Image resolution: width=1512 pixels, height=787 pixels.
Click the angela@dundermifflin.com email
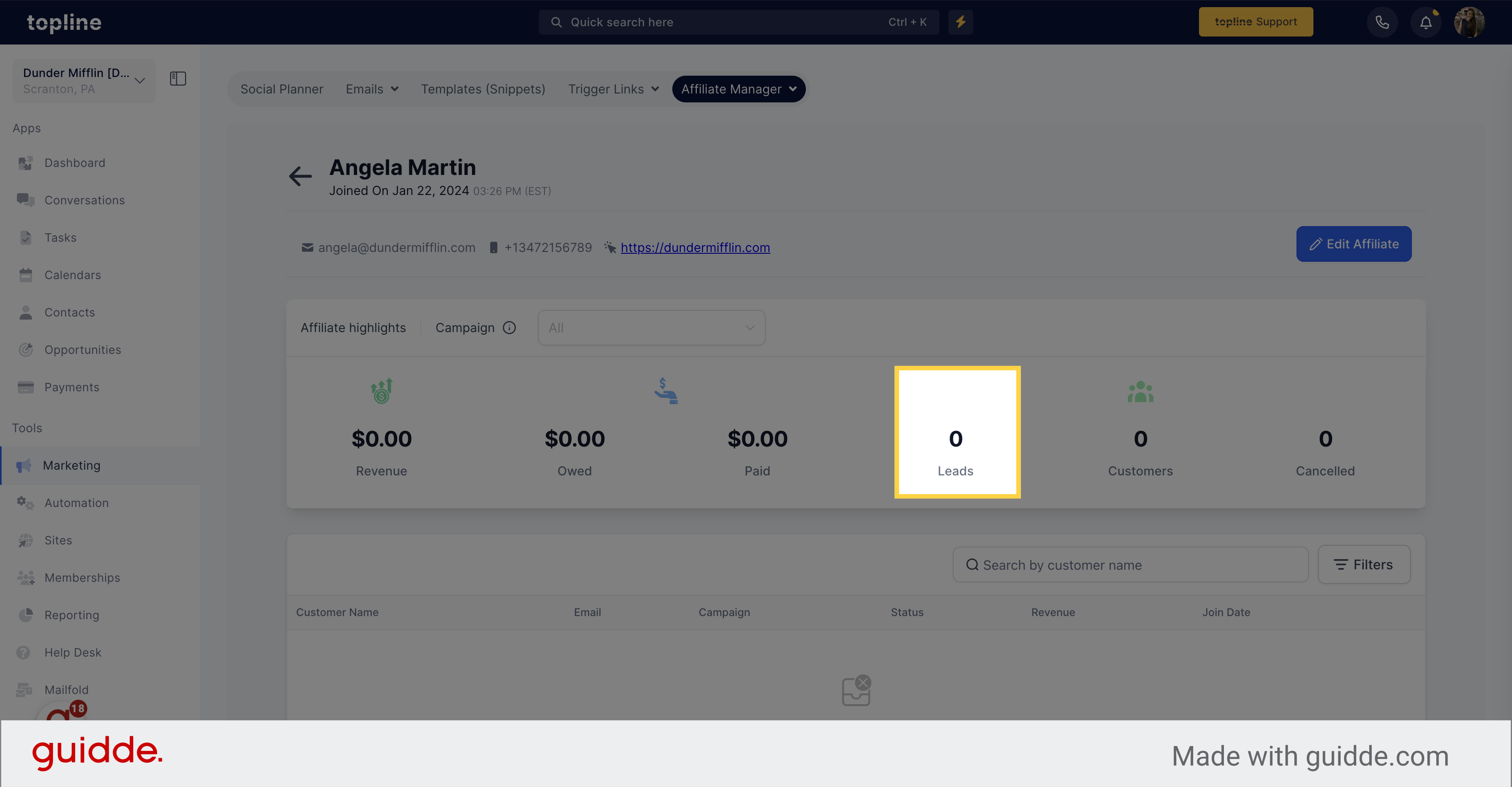(397, 247)
